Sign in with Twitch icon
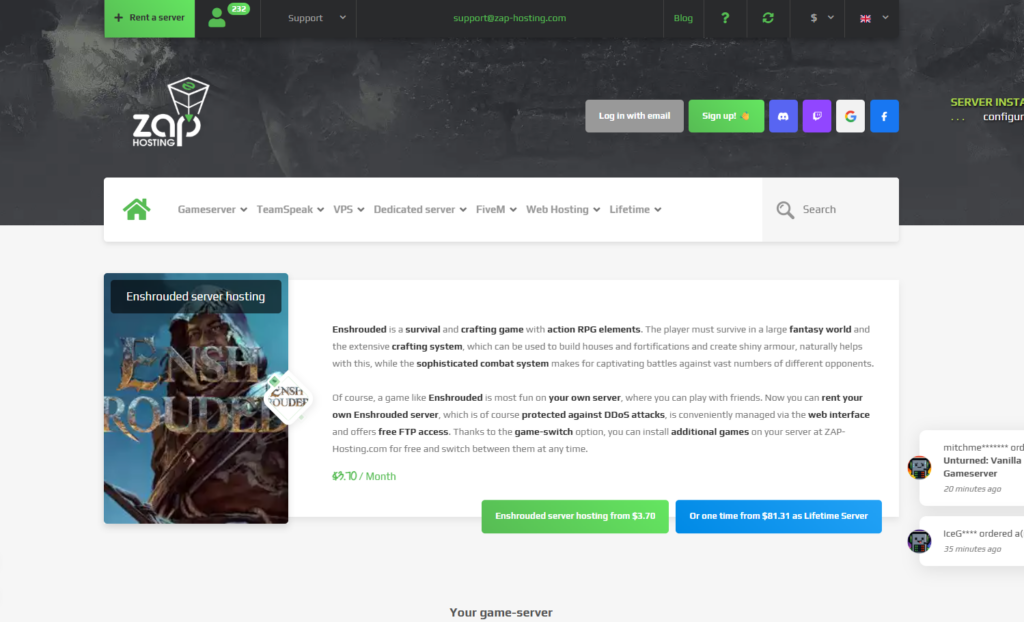 tap(816, 116)
